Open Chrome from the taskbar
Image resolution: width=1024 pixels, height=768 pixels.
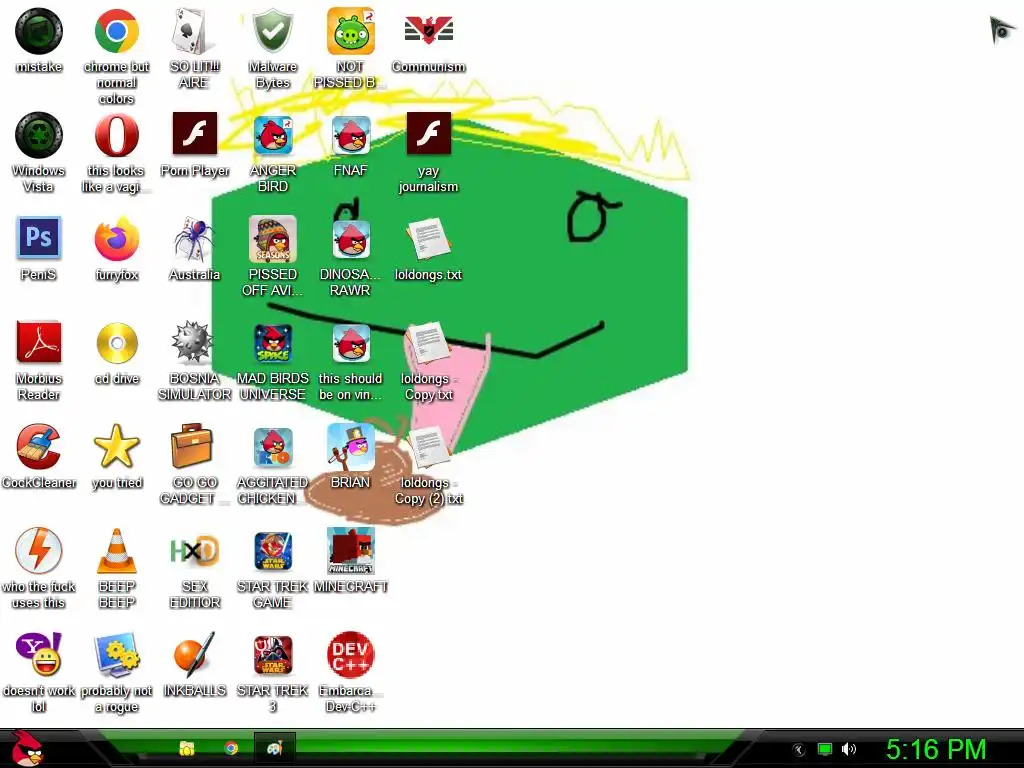(231, 748)
